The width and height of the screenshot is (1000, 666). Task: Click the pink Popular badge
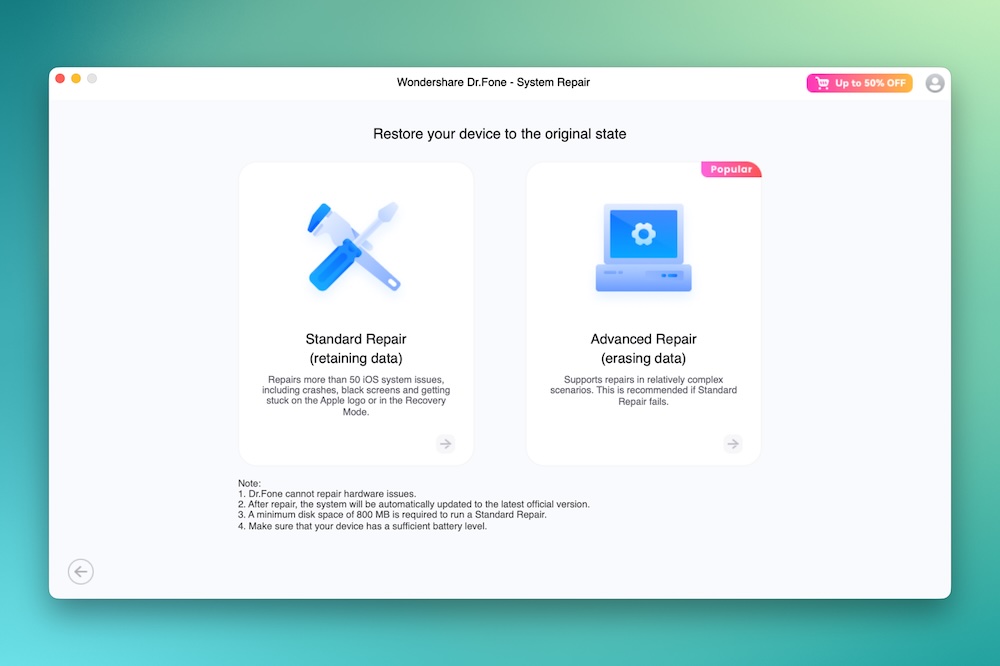click(731, 170)
